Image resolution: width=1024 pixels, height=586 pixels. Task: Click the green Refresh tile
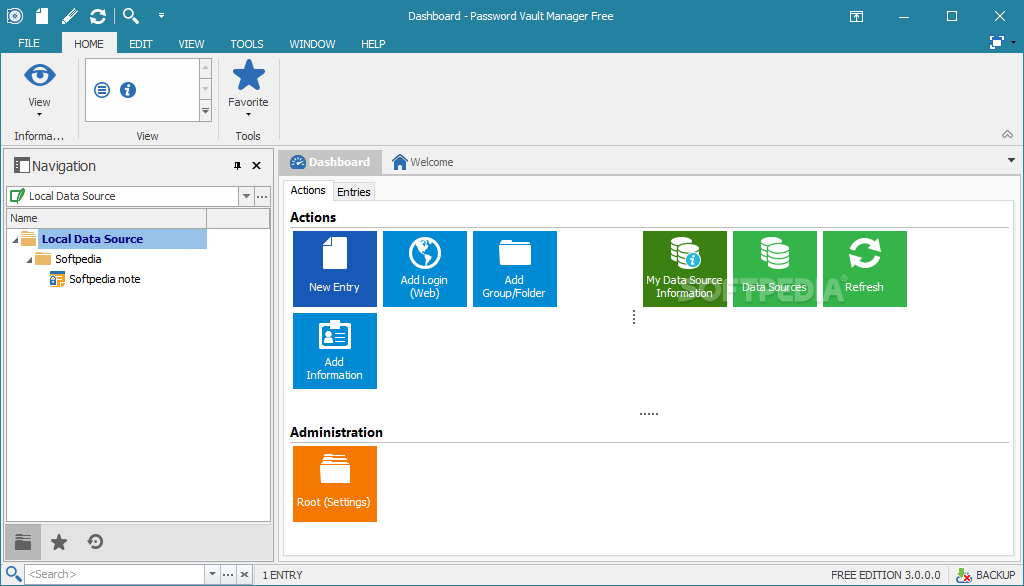[x=865, y=269]
